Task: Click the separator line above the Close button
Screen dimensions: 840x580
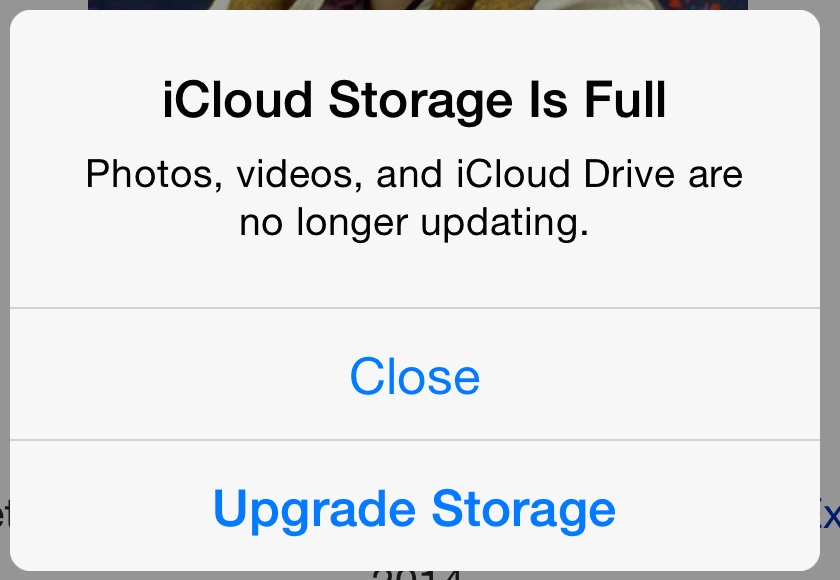Action: pos(415,308)
